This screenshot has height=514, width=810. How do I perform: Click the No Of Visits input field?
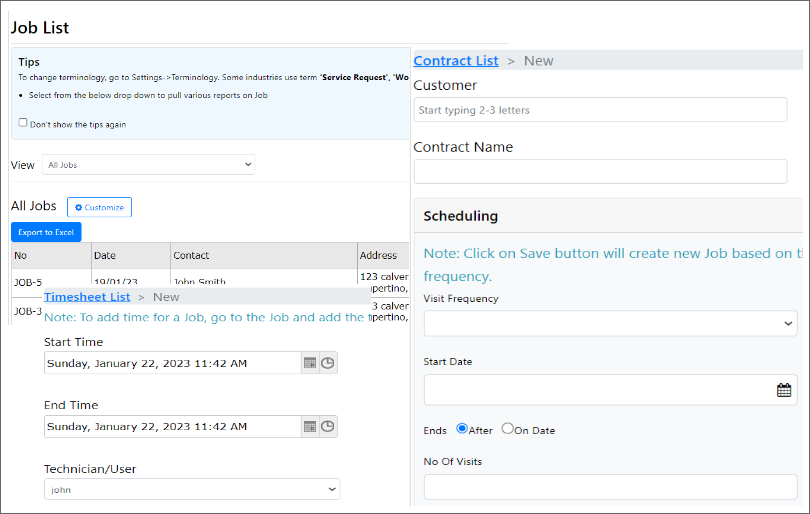click(610, 487)
